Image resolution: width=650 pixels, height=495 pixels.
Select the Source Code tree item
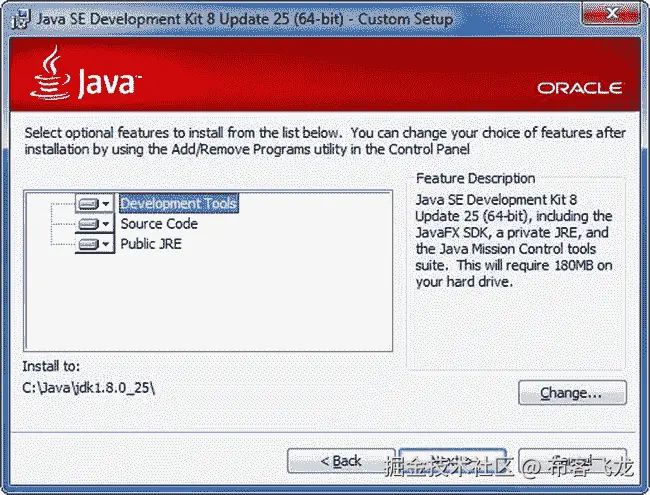pyautogui.click(x=159, y=224)
